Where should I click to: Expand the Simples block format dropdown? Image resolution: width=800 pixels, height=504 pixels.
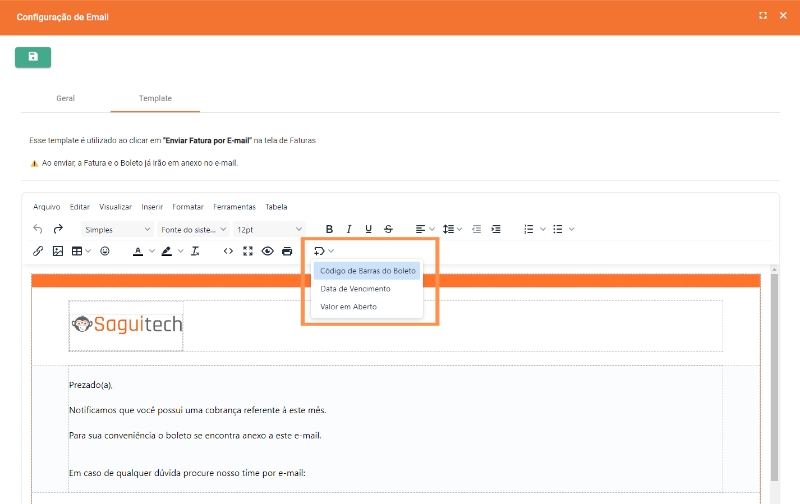coord(117,229)
